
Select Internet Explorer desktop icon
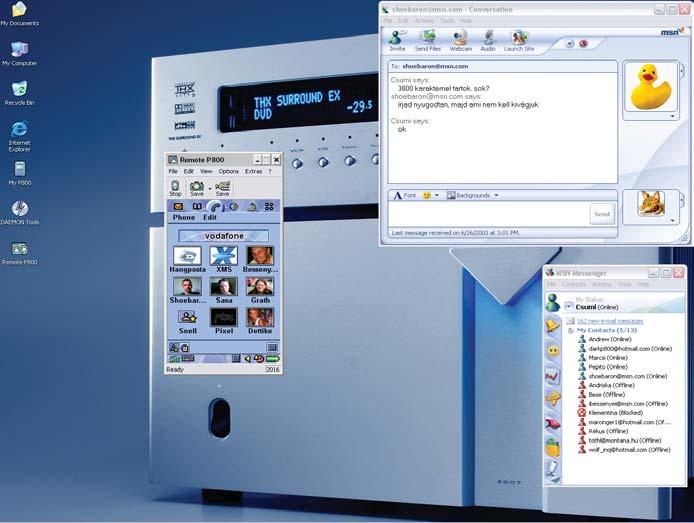[x=19, y=137]
